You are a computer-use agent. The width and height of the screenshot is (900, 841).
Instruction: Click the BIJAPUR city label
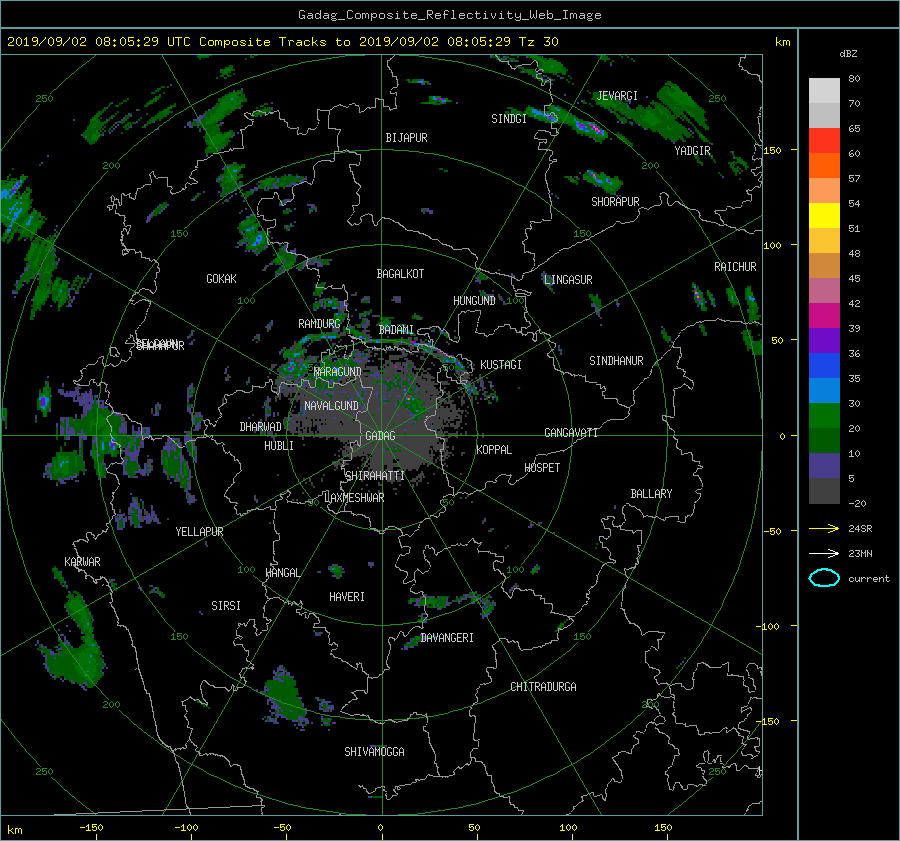pyautogui.click(x=406, y=138)
